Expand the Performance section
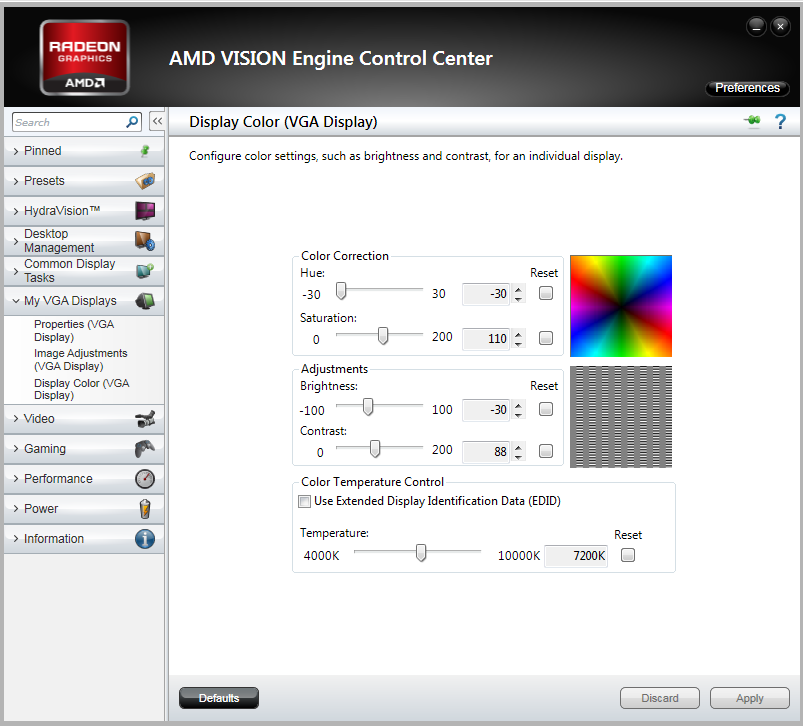The image size is (803, 726). (x=16, y=479)
